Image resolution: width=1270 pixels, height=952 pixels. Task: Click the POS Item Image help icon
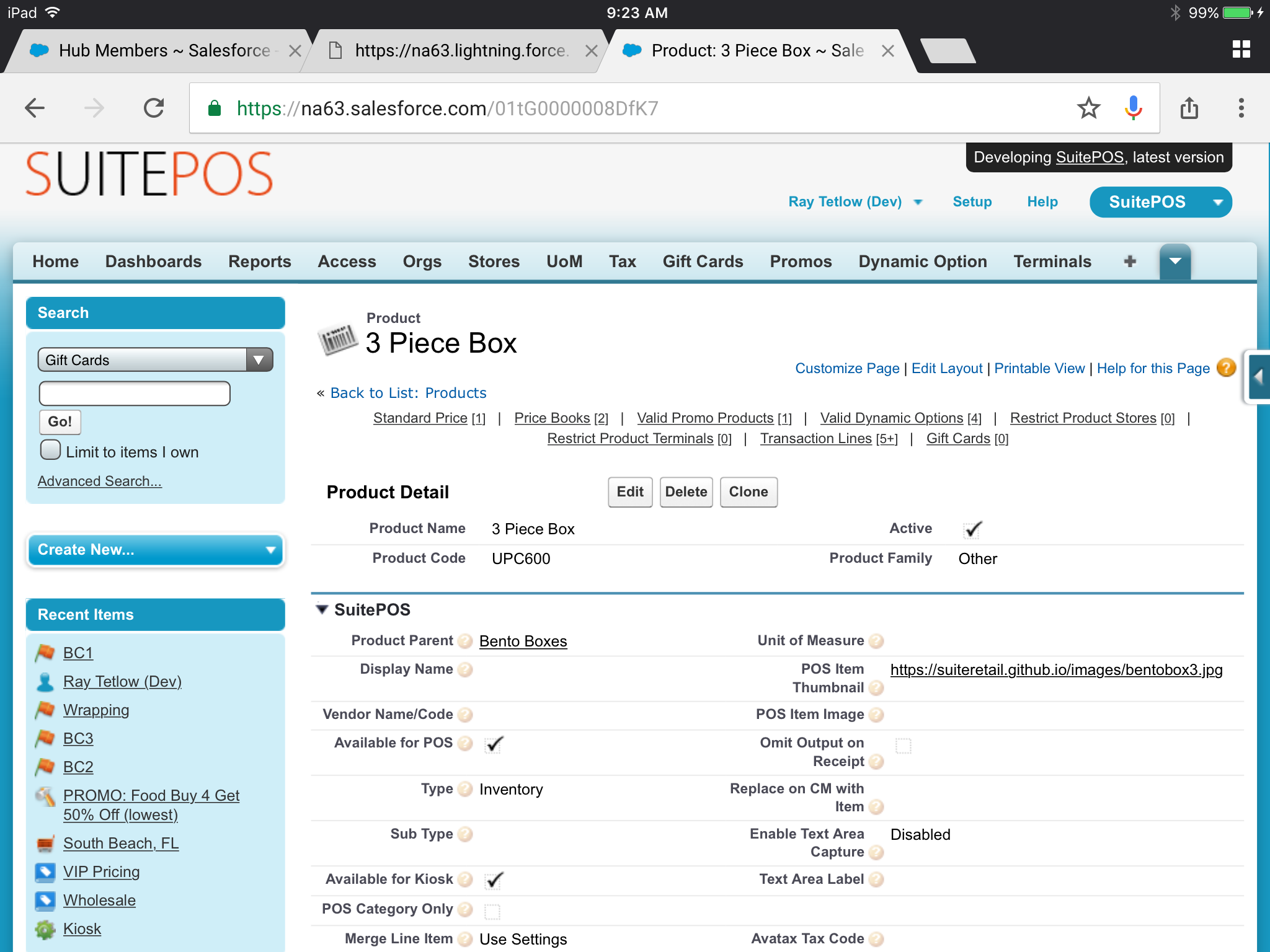pos(876,715)
